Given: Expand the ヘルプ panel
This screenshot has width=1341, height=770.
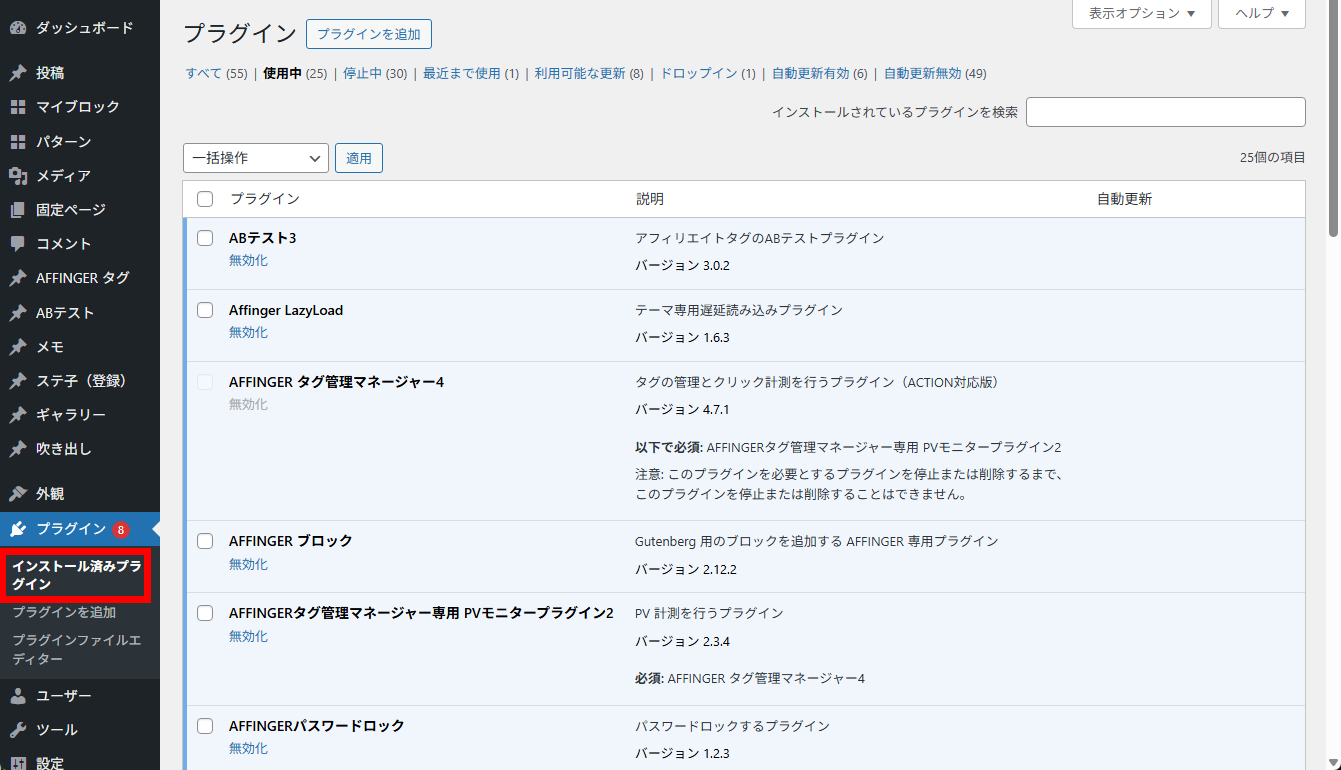Looking at the screenshot, I should [1262, 14].
